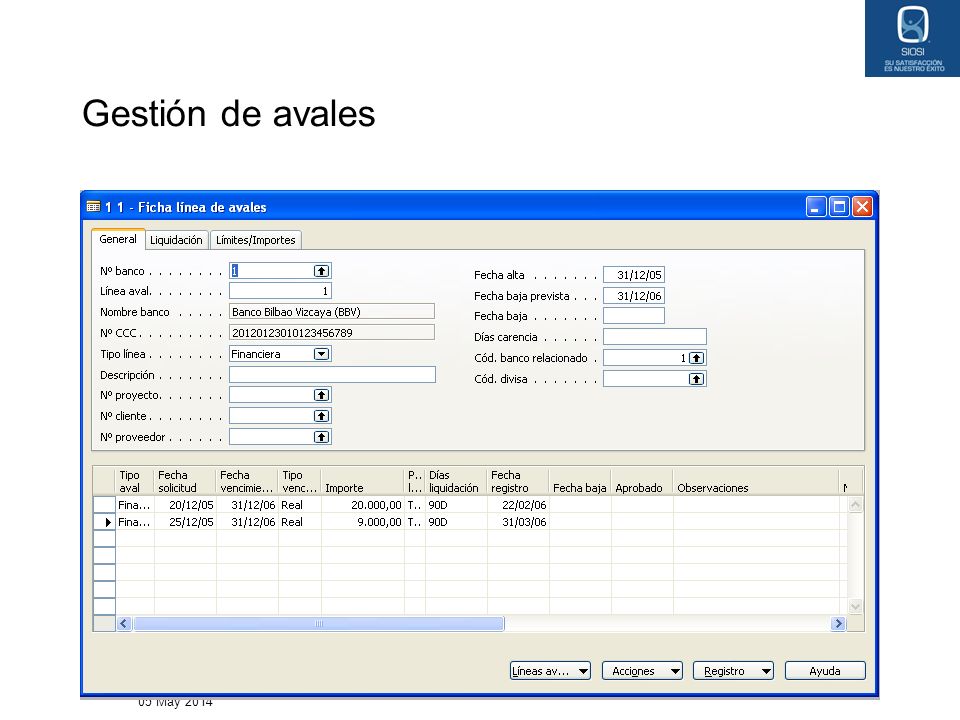Image resolution: width=960 pixels, height=720 pixels.
Task: Open lookup arrow for Nº cliente field
Action: pyautogui.click(x=321, y=416)
